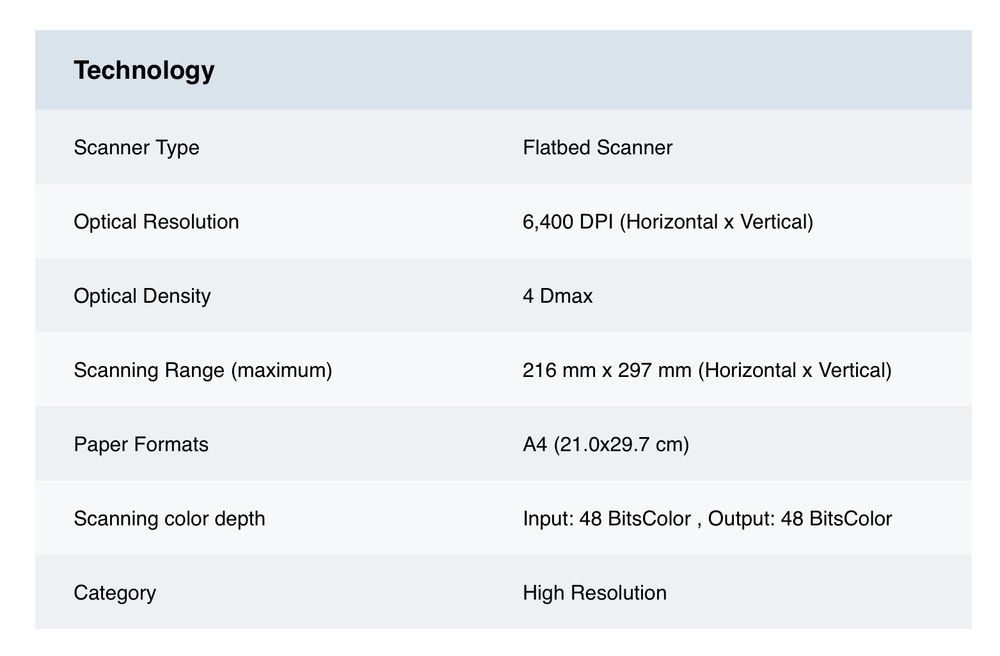Click Horizontal x Vertical after 297 mm
This screenshot has width=1000, height=656.
(794, 370)
